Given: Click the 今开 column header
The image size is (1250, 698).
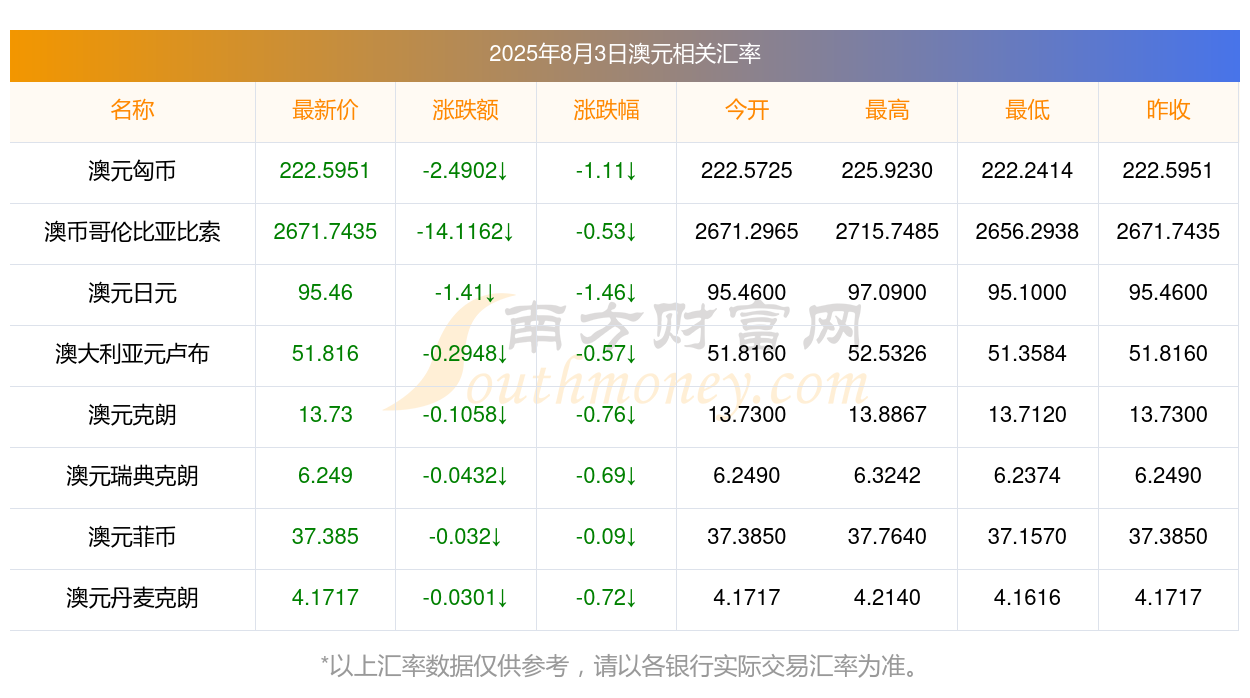Looking at the screenshot, I should (x=747, y=110).
